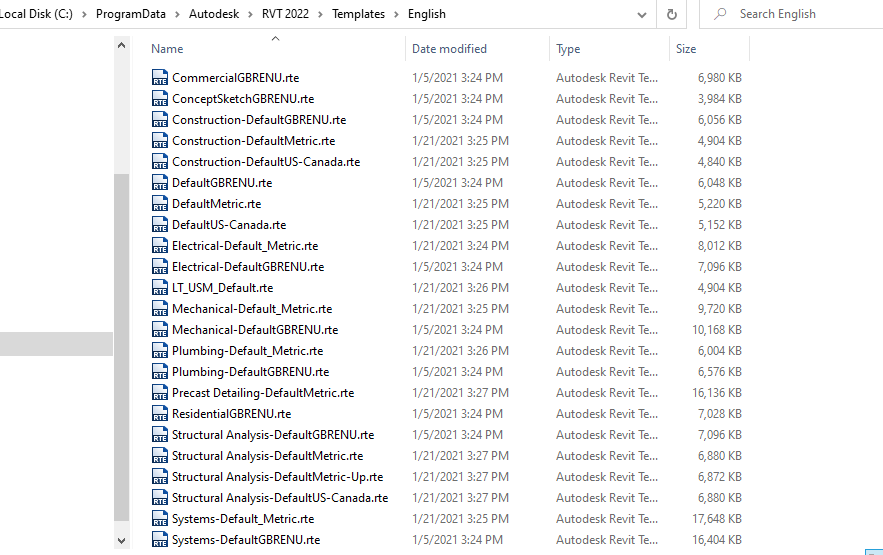Click the icon of Structural Analysis-DefaultUS-Canada.rte
Image resolution: width=883 pixels, height=555 pixels.
pyautogui.click(x=160, y=498)
